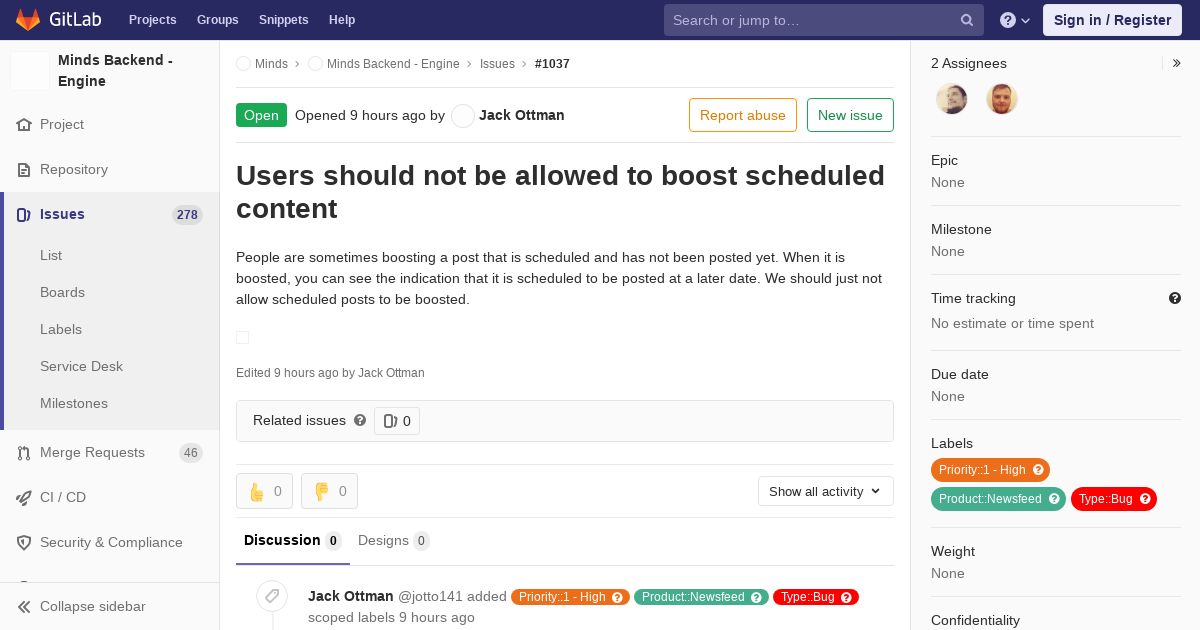Focus the Search or jump to field
1200x630 pixels.
point(824,20)
